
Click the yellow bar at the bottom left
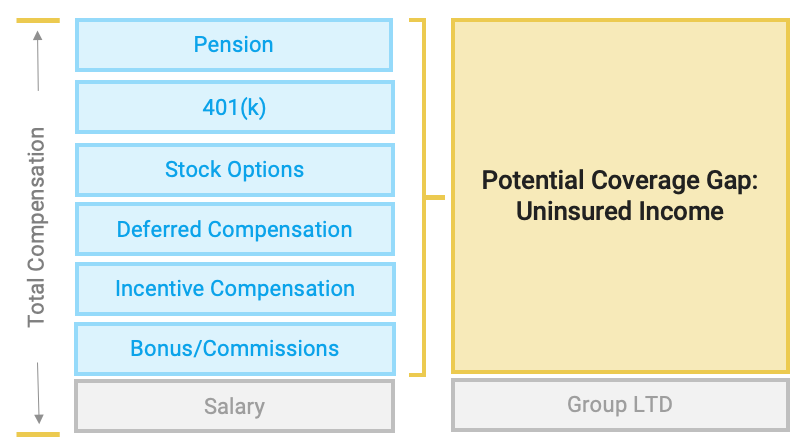coord(38,434)
